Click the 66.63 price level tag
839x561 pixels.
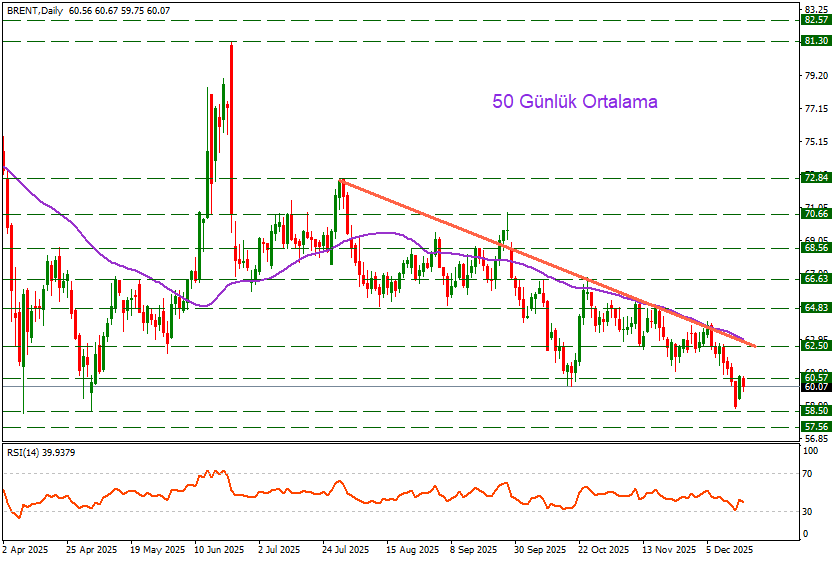point(816,280)
